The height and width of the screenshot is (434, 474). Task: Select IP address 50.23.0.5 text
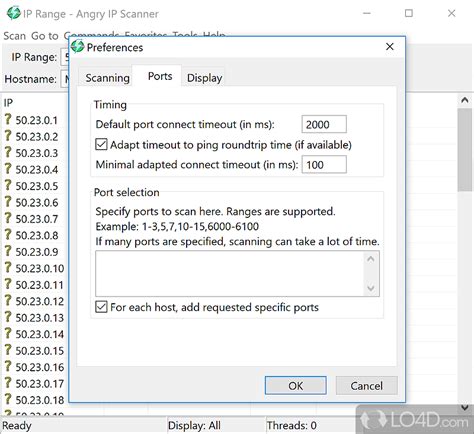(37, 186)
